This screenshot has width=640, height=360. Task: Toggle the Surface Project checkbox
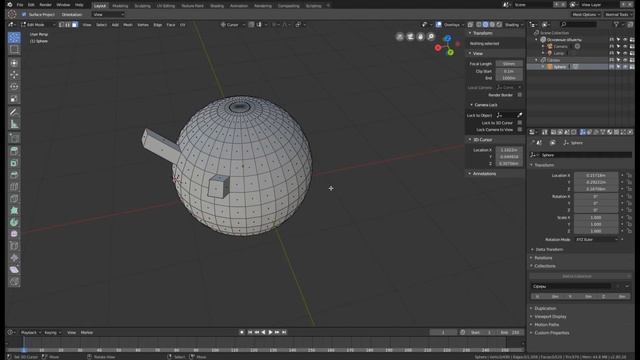coord(24,14)
